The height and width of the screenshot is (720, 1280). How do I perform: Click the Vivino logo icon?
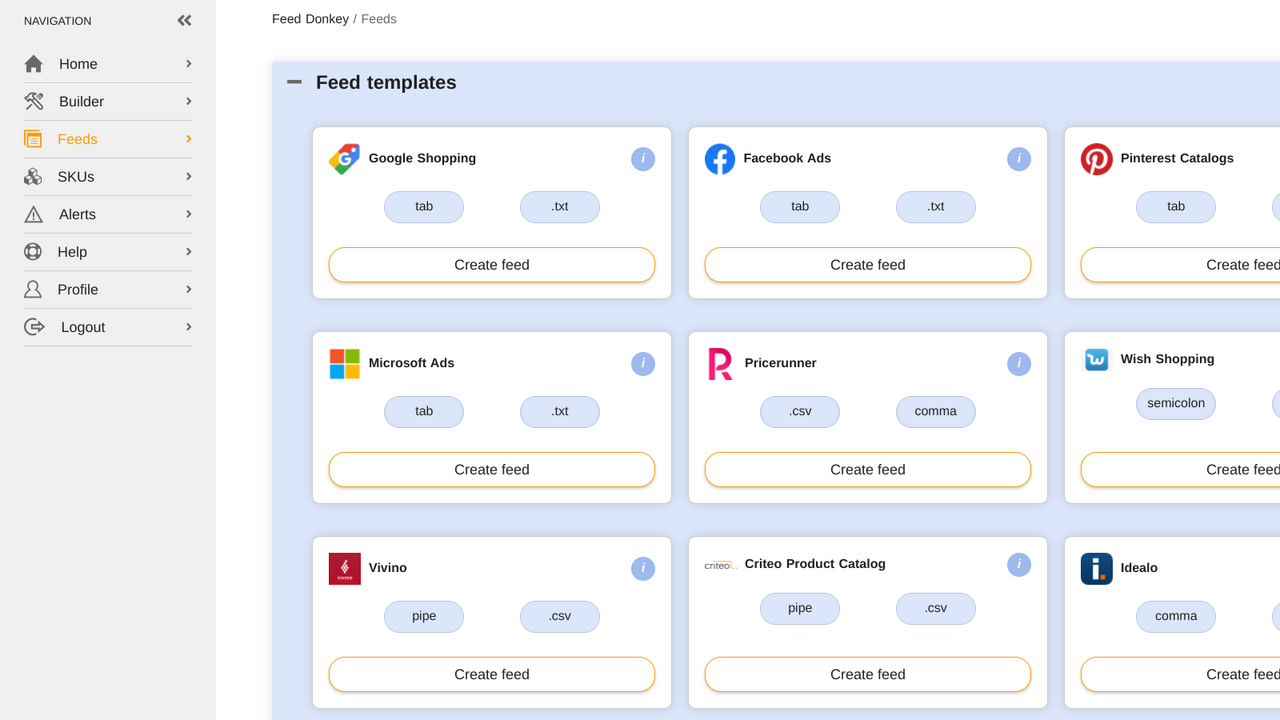pyautogui.click(x=344, y=568)
